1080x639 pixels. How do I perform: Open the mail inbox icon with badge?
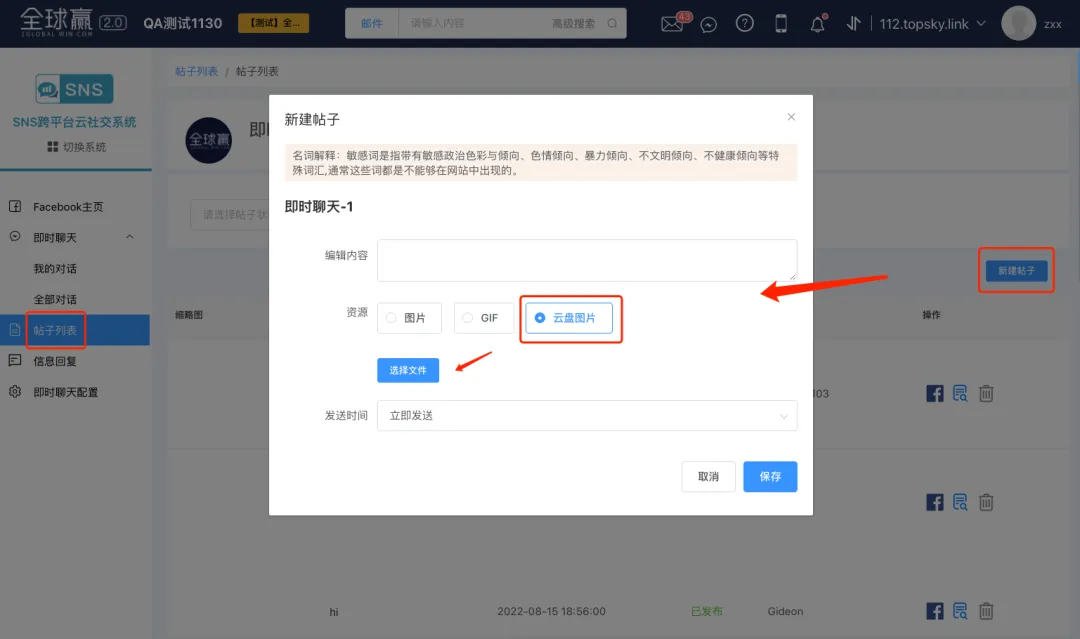(673, 25)
